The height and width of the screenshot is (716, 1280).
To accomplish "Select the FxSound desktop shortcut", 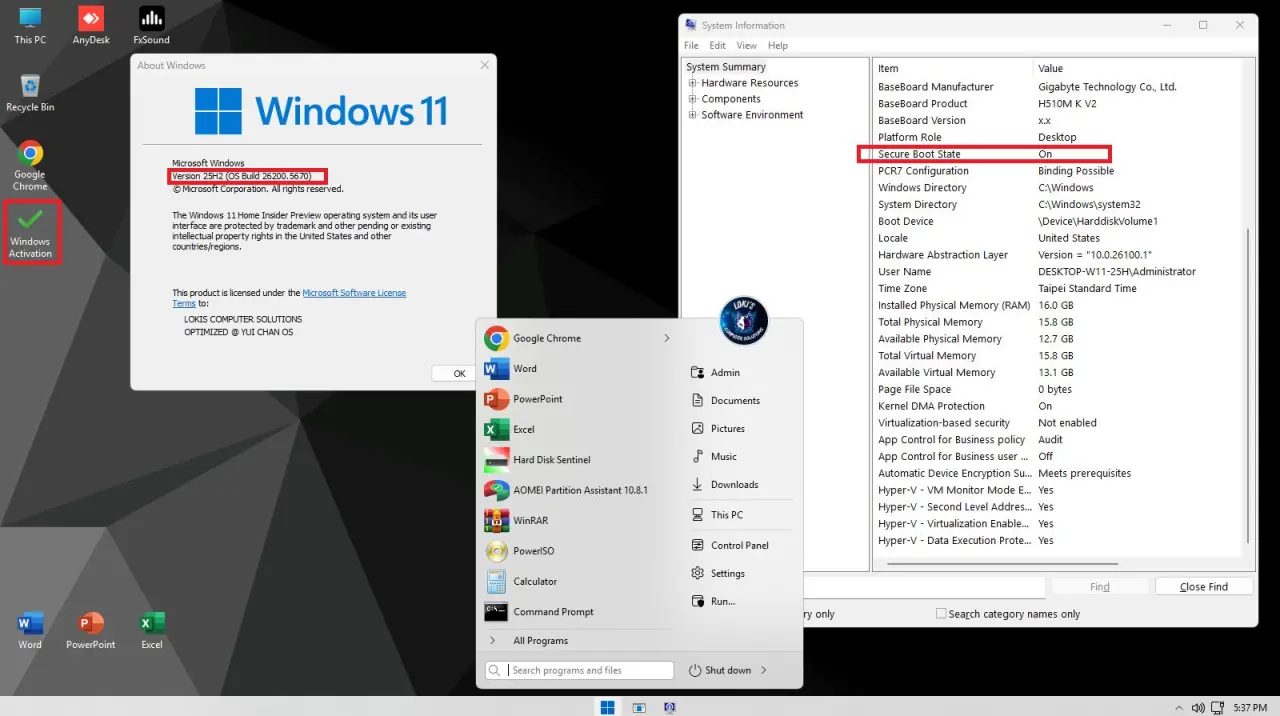I will pyautogui.click(x=151, y=26).
